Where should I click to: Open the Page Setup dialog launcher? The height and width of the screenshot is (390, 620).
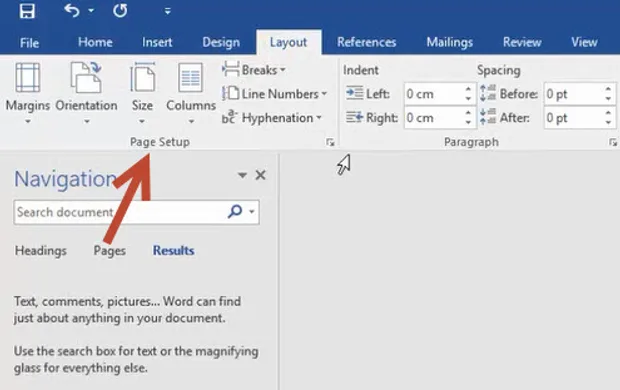(330, 142)
